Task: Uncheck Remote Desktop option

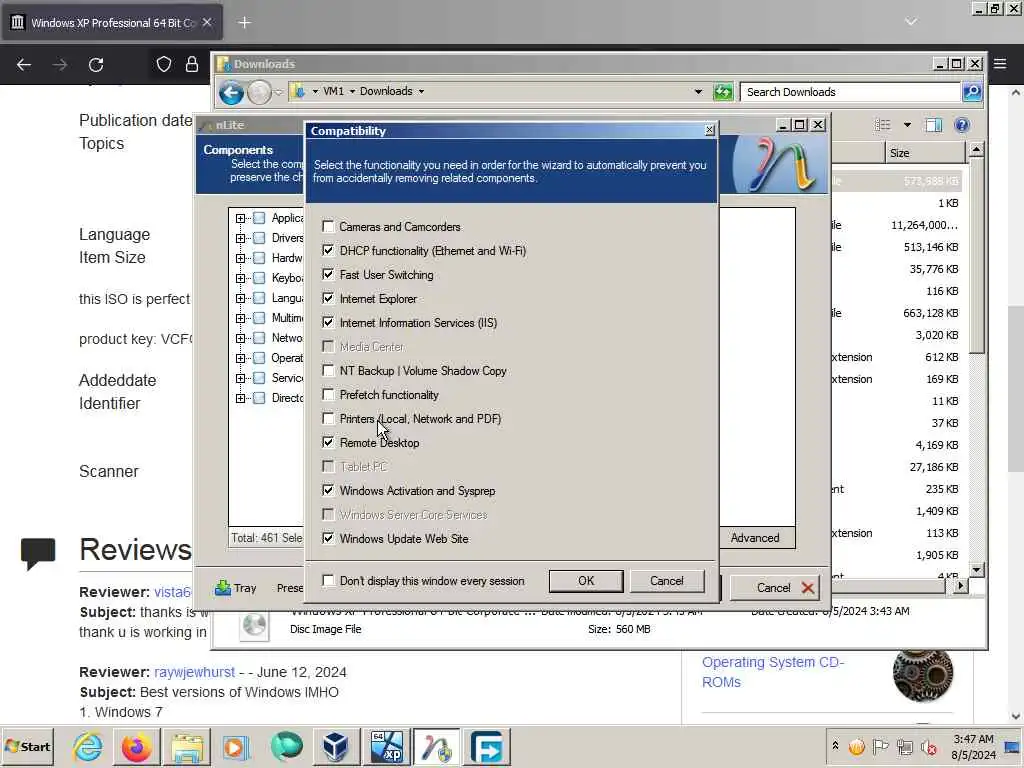Action: pos(328,443)
